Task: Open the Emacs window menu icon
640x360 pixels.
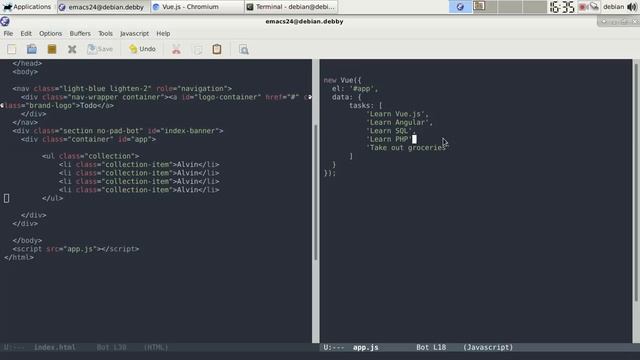Action: [x=5, y=21]
